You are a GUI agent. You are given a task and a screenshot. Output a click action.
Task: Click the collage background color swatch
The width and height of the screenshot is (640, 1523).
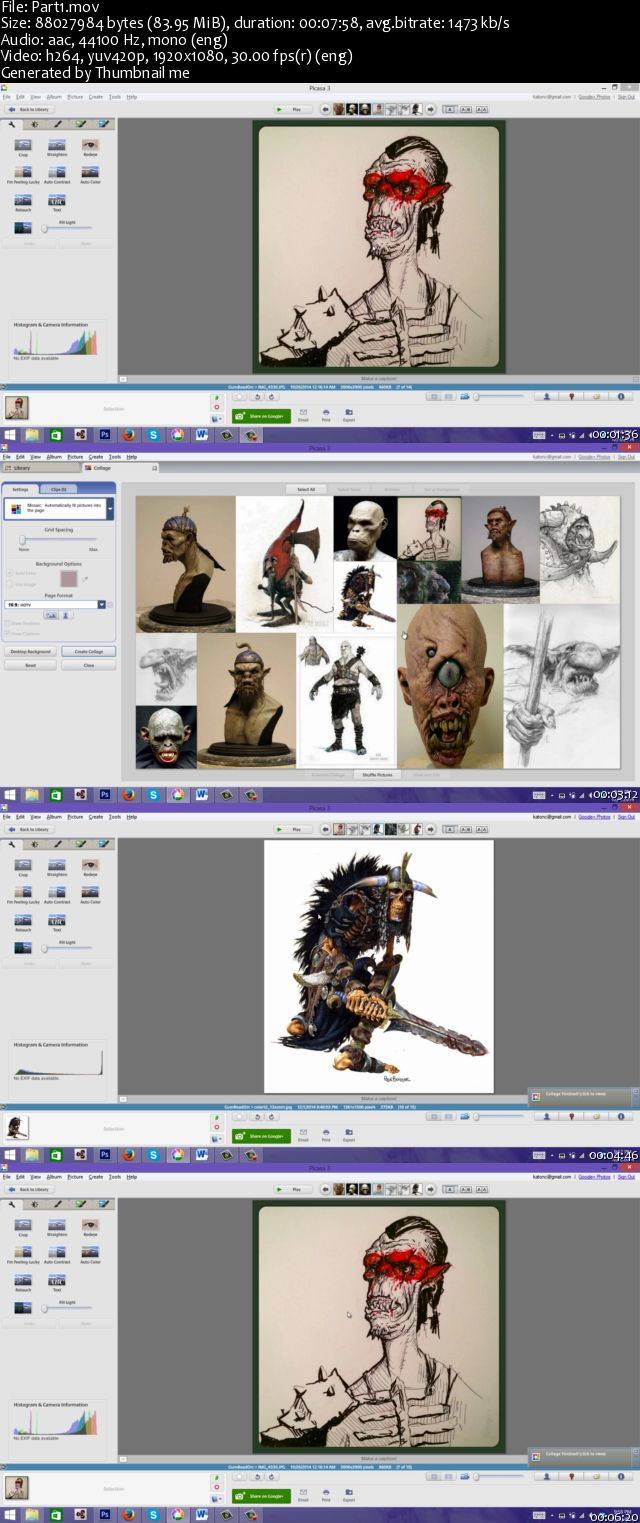coord(70,579)
